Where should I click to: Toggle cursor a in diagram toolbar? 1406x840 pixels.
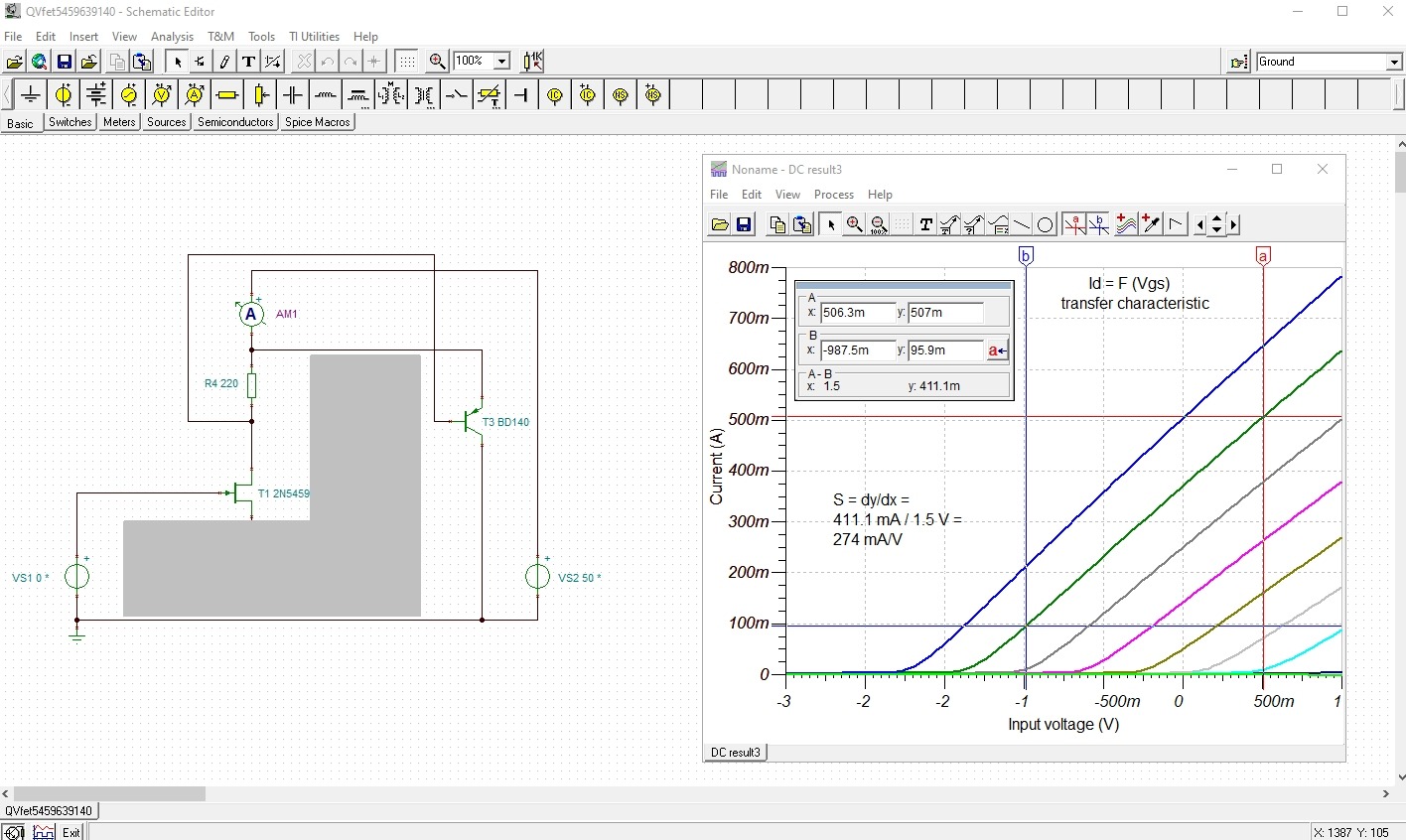(1074, 225)
